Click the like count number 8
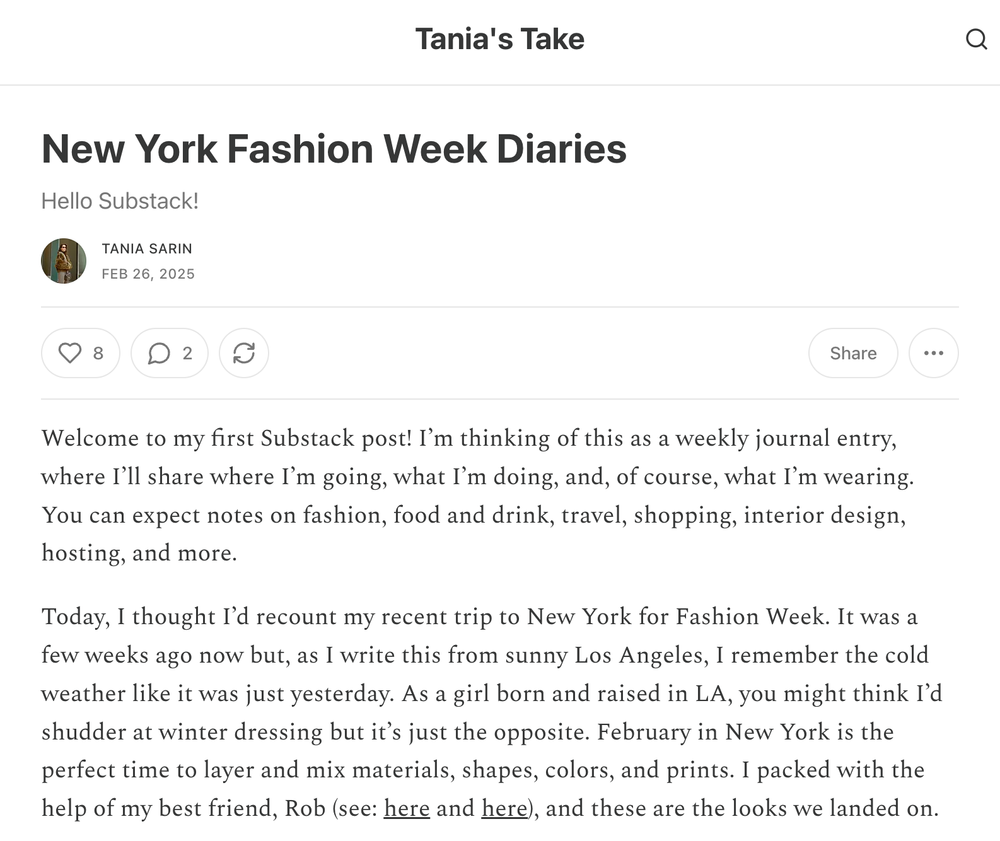This screenshot has width=1000, height=841. (98, 353)
